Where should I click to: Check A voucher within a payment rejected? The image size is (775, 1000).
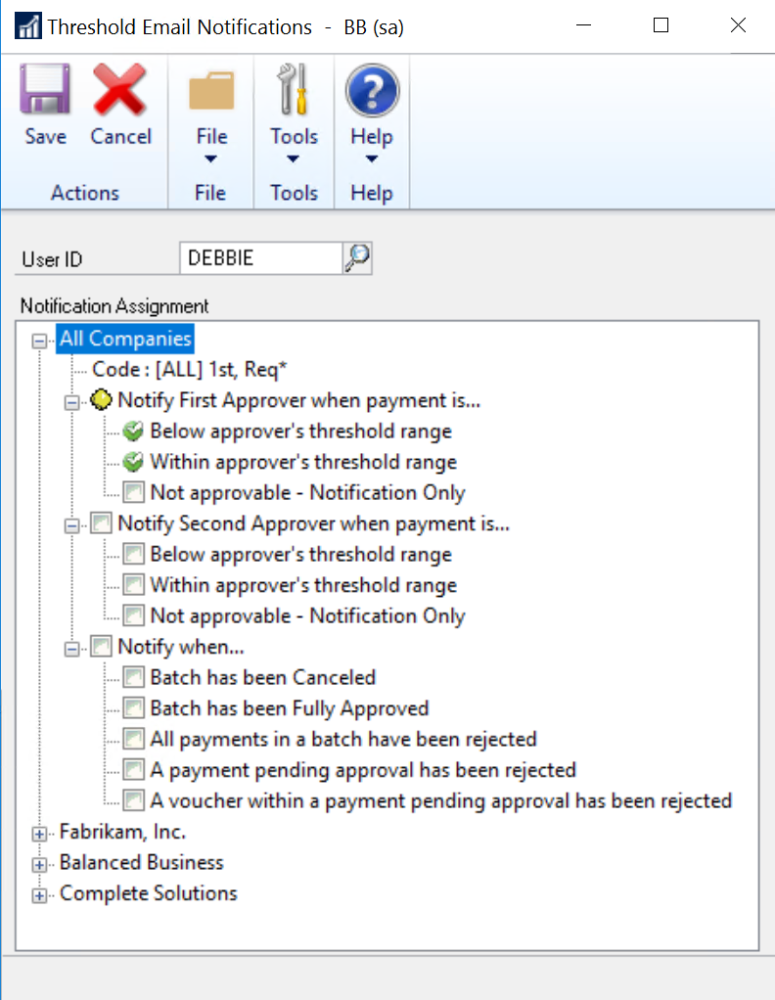point(133,800)
